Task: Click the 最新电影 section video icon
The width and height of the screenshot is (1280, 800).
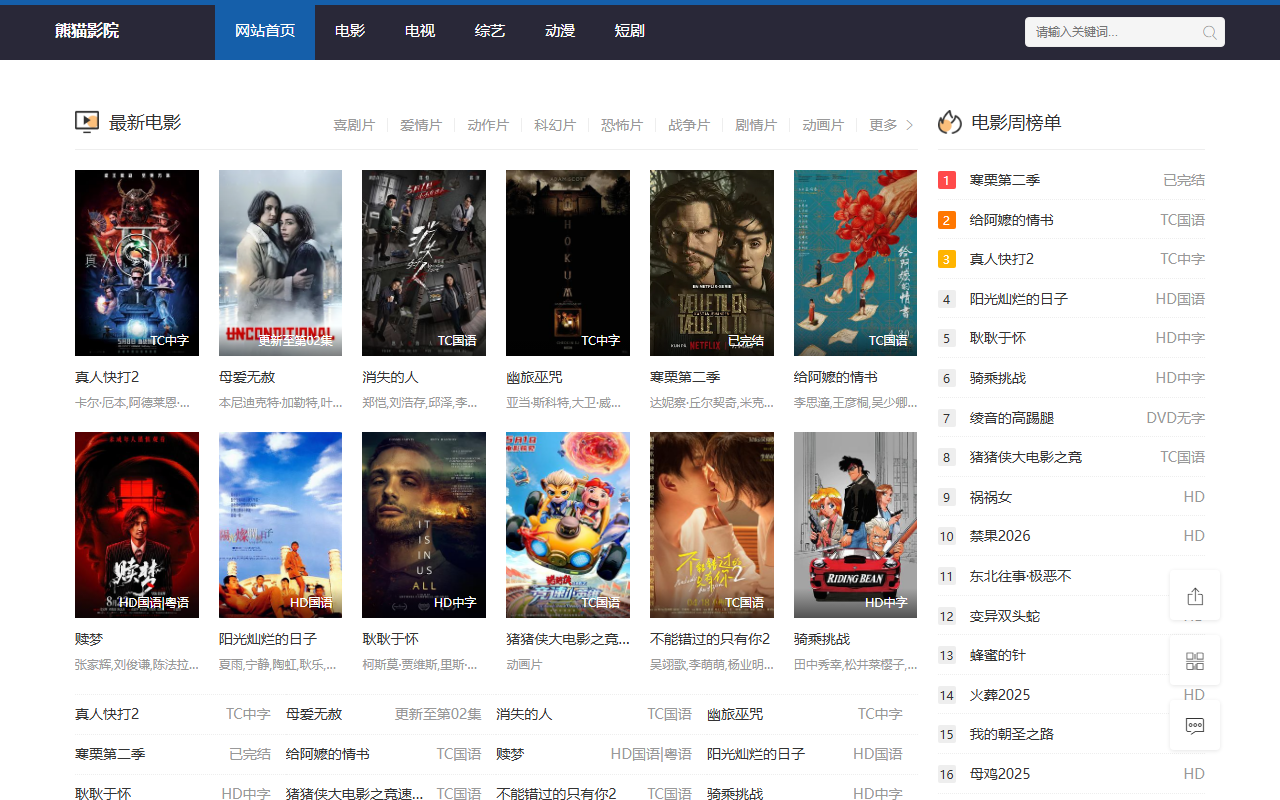Action: [87, 122]
